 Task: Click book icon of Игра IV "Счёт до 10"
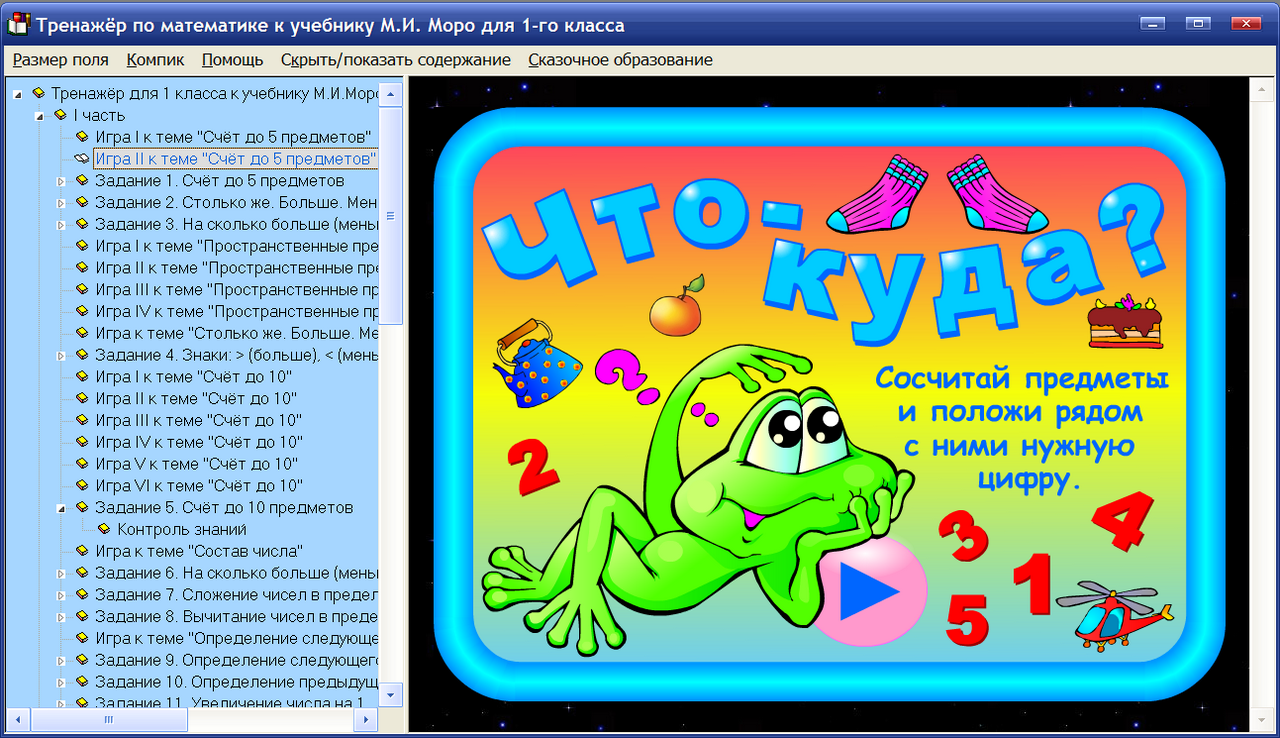[82, 442]
